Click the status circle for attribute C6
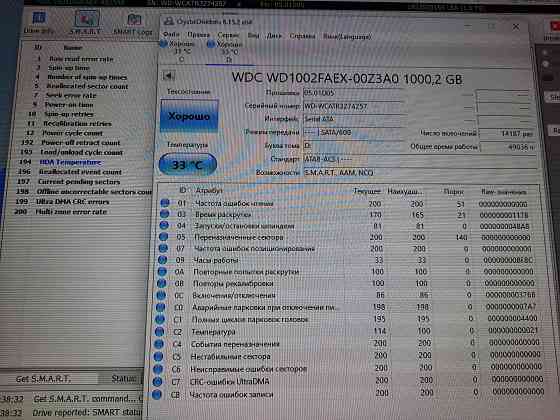 pos(158,369)
